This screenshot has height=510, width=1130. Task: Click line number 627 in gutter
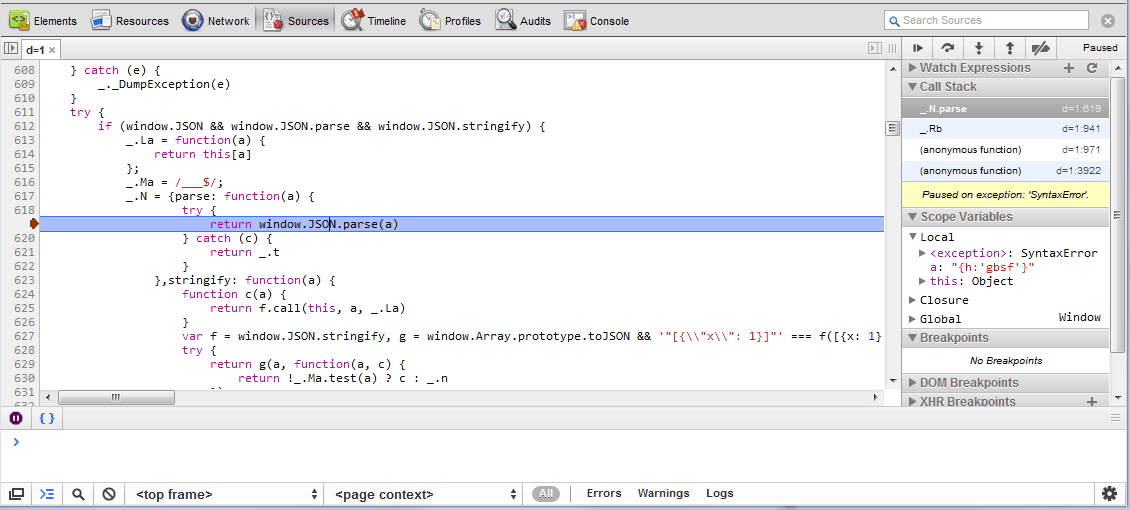[x=25, y=336]
